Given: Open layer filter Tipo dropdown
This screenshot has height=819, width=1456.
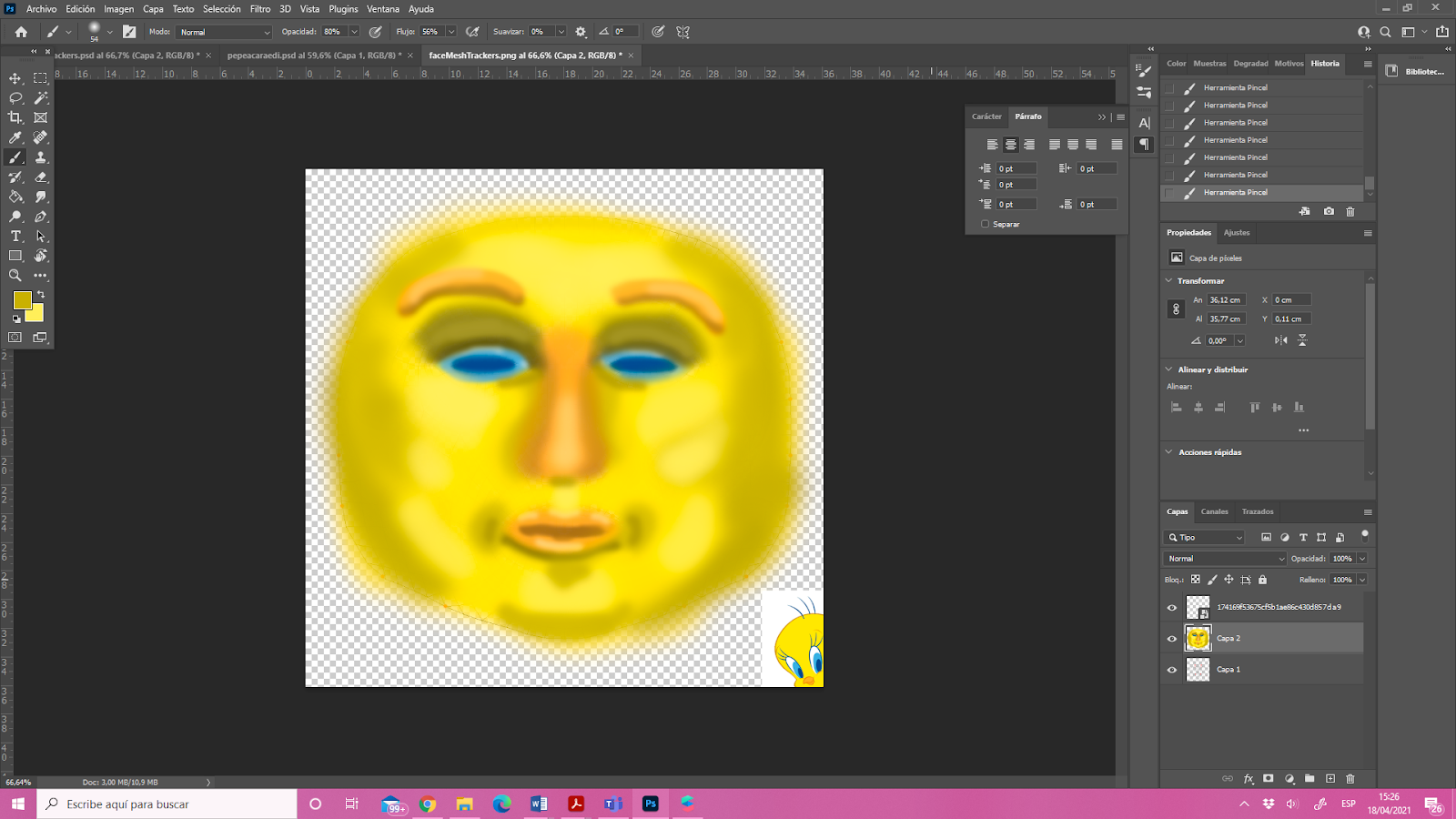Looking at the screenshot, I should click(x=1205, y=538).
